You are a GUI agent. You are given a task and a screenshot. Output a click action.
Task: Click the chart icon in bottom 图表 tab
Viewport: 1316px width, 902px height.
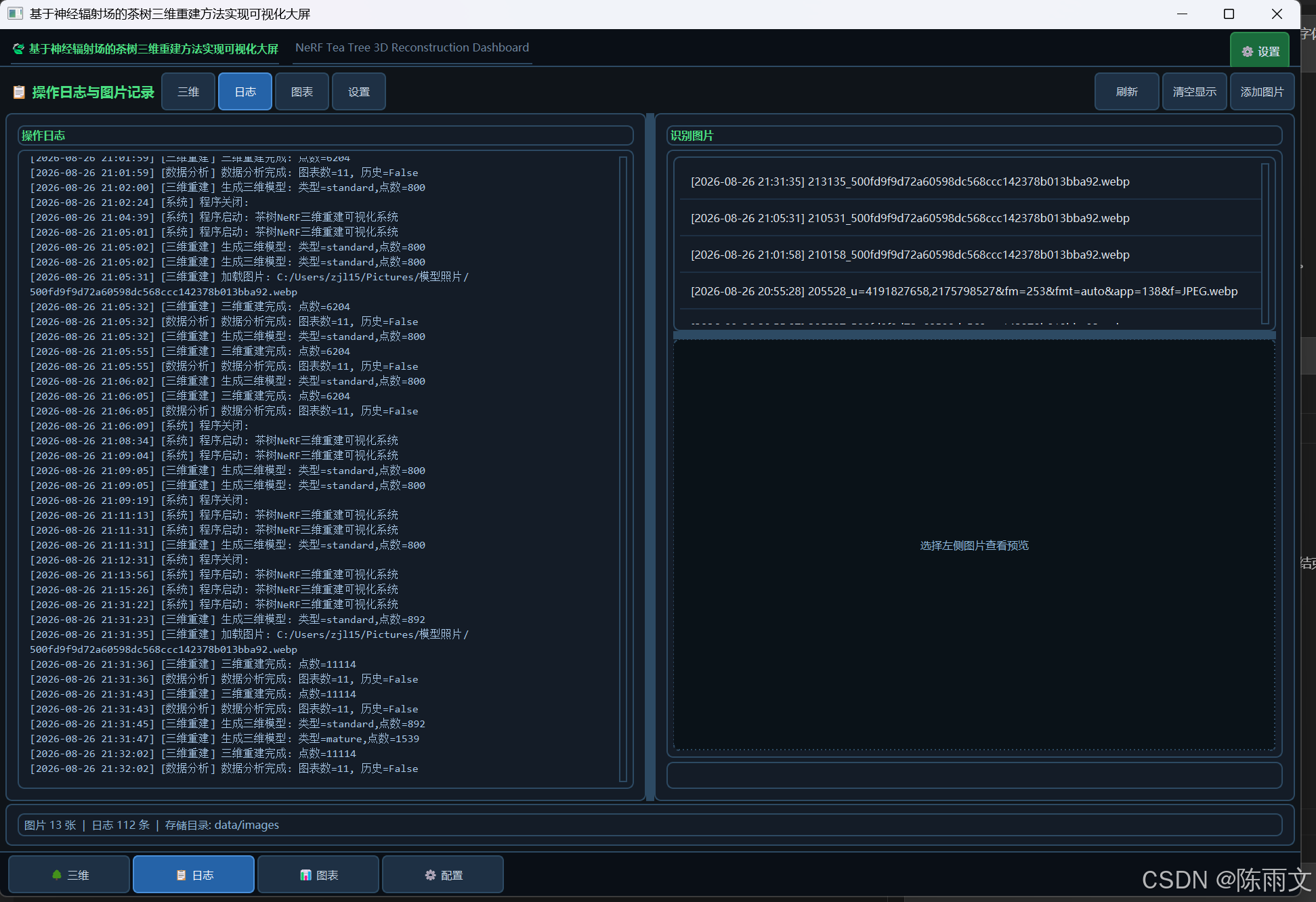pyautogui.click(x=305, y=875)
